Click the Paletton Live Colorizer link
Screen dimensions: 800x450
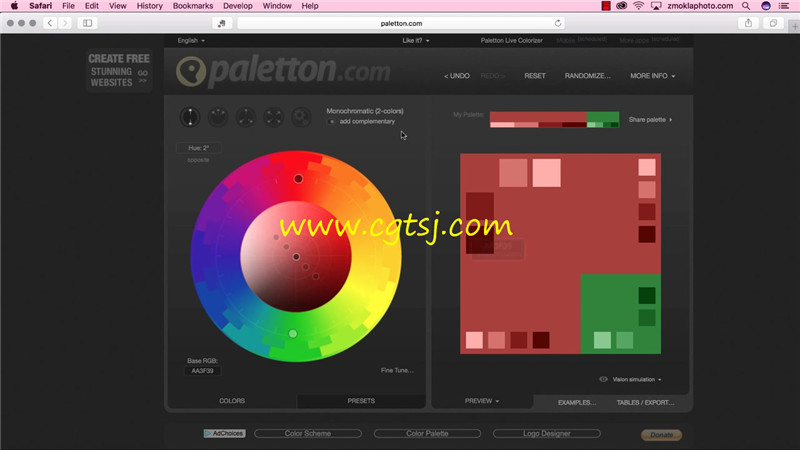(x=511, y=40)
